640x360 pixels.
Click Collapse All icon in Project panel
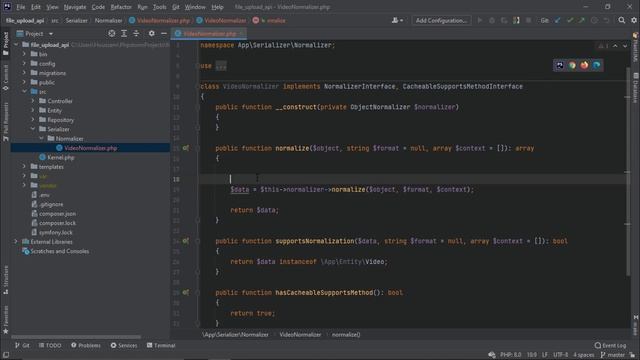136,33
